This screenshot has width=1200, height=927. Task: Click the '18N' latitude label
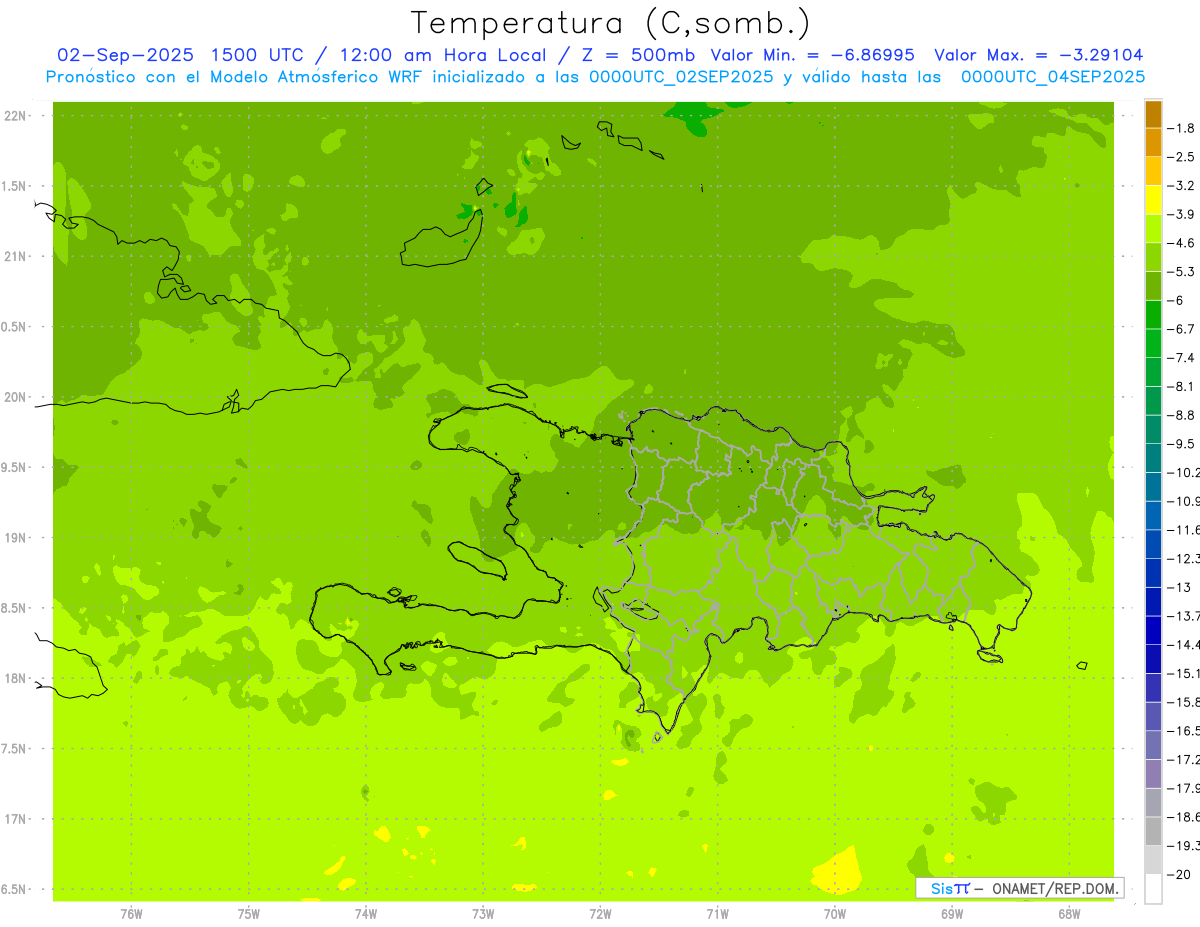(x=15, y=678)
